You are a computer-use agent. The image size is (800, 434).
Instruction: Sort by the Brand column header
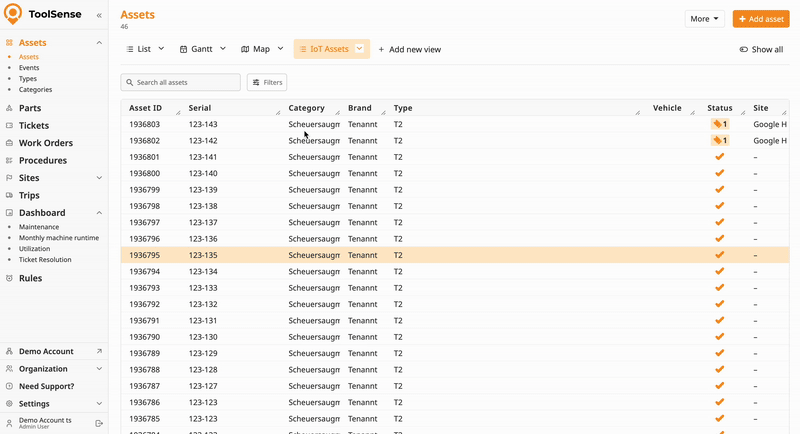[x=360, y=108]
